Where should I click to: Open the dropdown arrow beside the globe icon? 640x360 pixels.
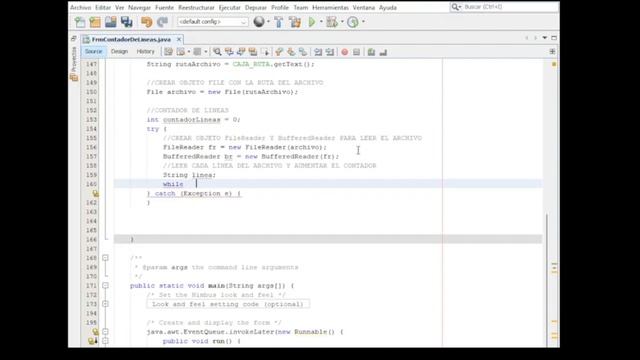tap(268, 22)
